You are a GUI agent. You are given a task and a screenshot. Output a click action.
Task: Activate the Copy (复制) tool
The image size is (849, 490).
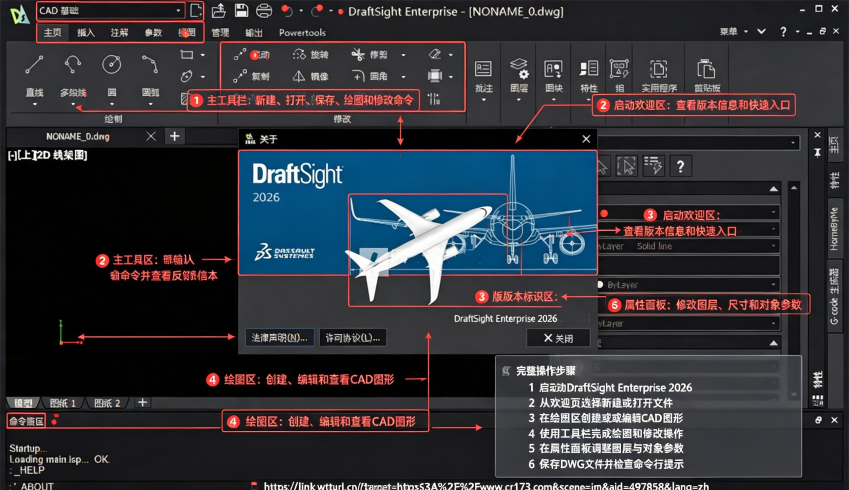point(252,76)
